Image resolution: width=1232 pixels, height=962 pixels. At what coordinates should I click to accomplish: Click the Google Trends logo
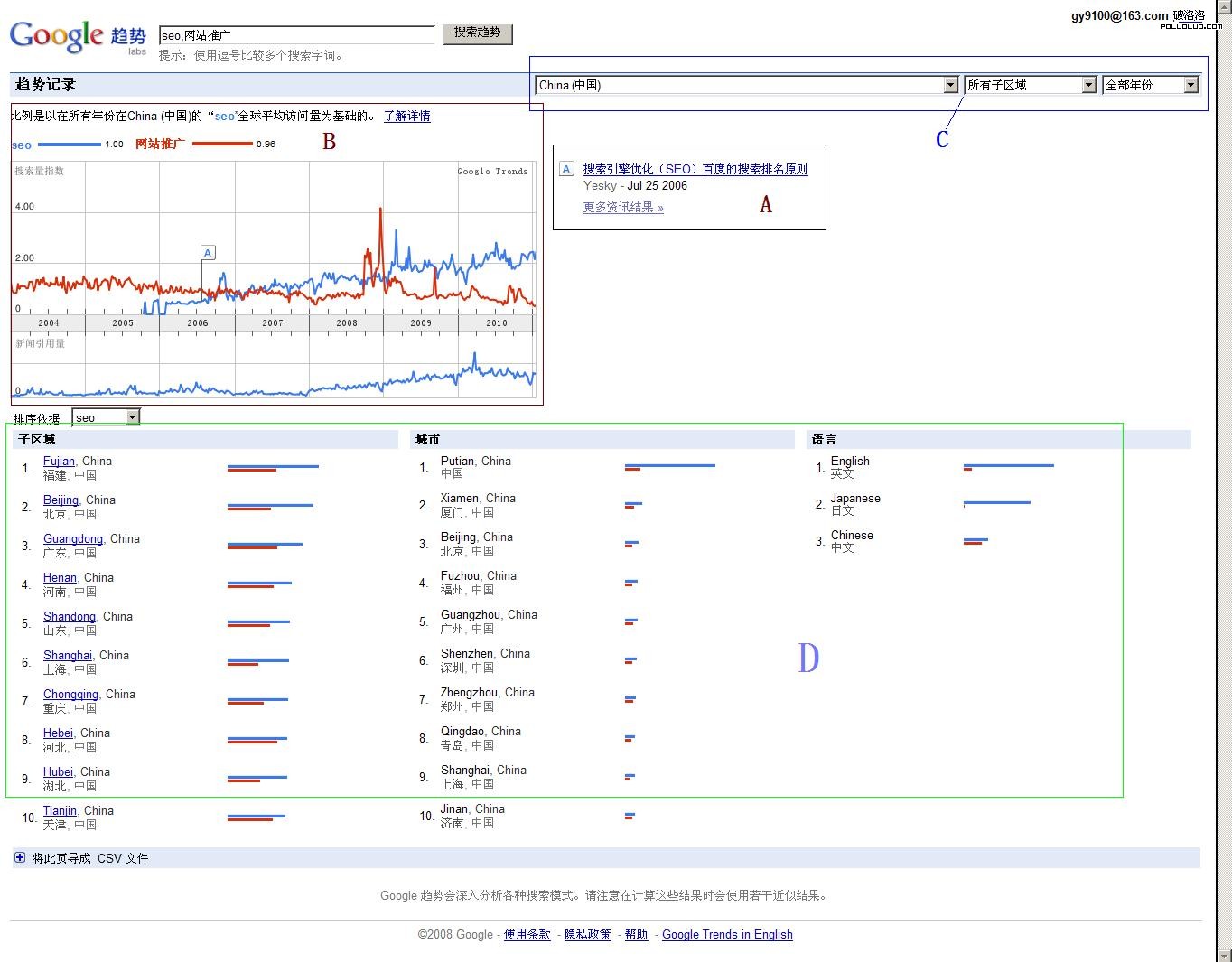click(77, 36)
